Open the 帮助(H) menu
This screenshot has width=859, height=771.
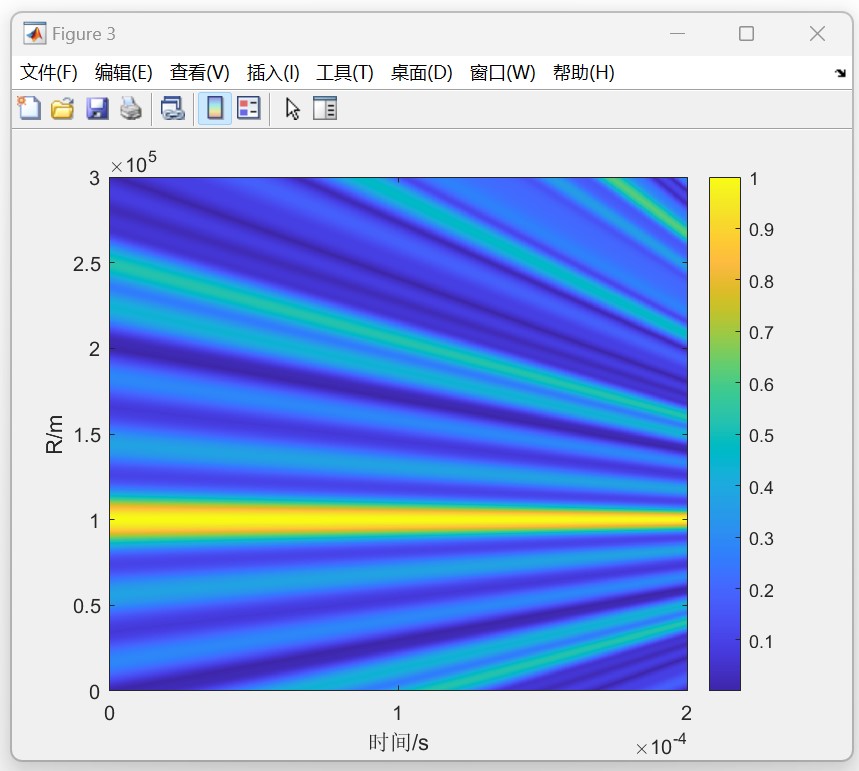(x=583, y=72)
